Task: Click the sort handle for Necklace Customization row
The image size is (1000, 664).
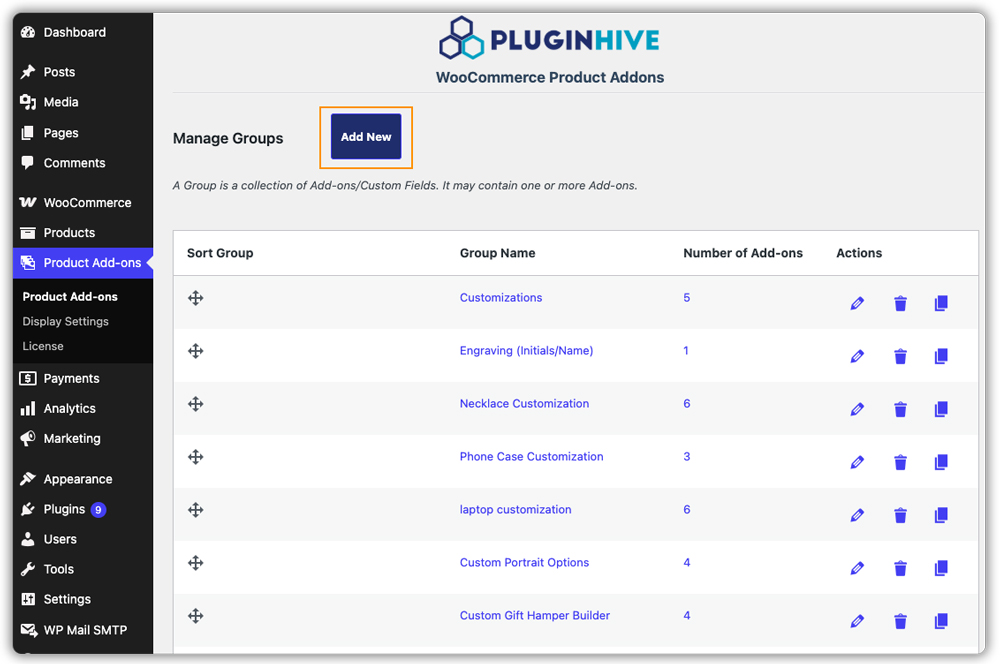Action: [196, 404]
